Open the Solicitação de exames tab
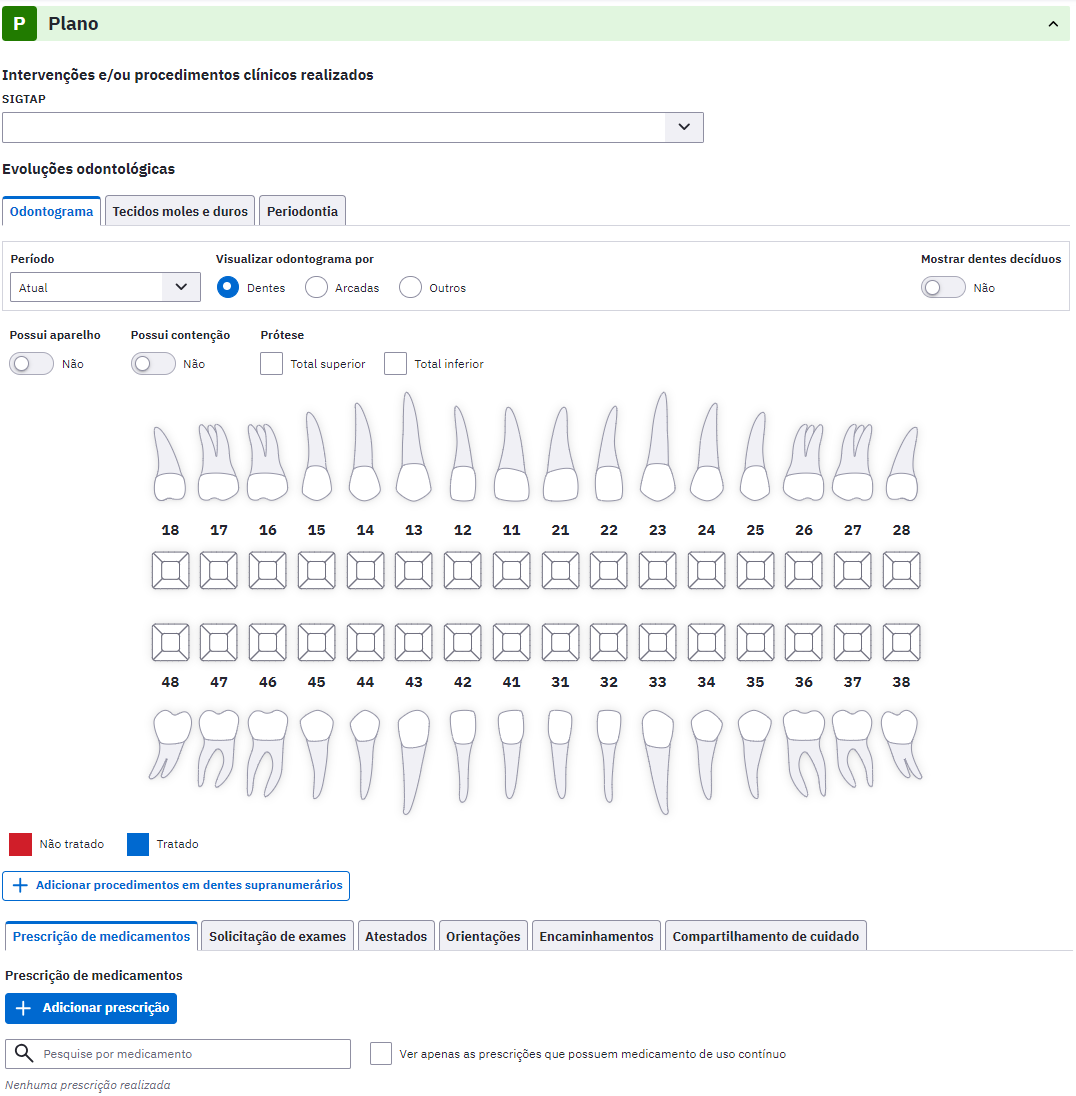This screenshot has width=1076, height=1096. (277, 936)
